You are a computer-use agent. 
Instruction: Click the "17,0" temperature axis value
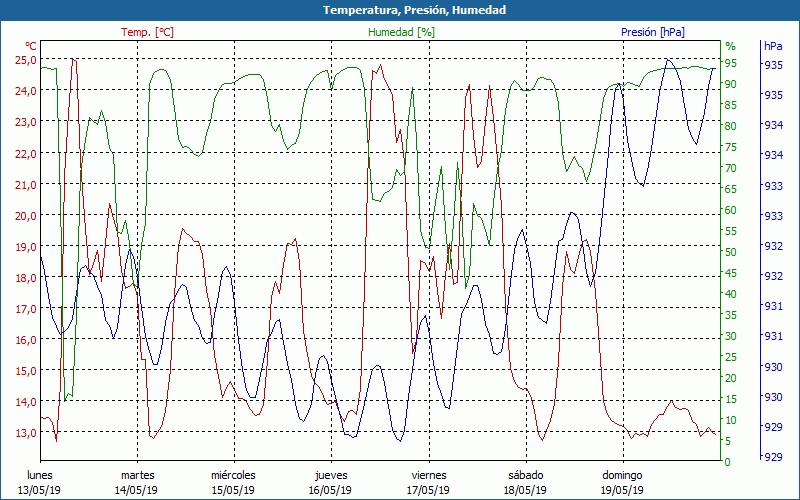[26, 309]
